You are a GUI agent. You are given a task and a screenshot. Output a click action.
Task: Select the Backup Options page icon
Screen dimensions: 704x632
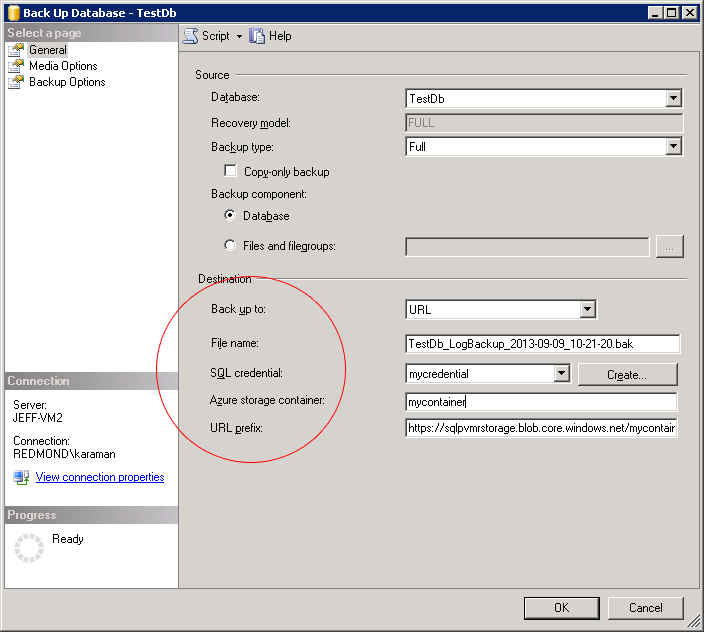click(16, 82)
